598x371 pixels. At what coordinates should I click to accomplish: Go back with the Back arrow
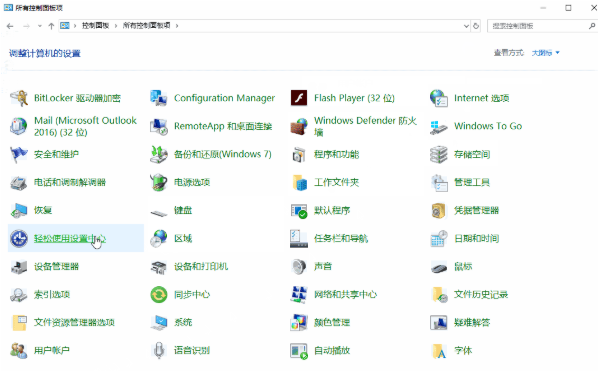(10, 26)
